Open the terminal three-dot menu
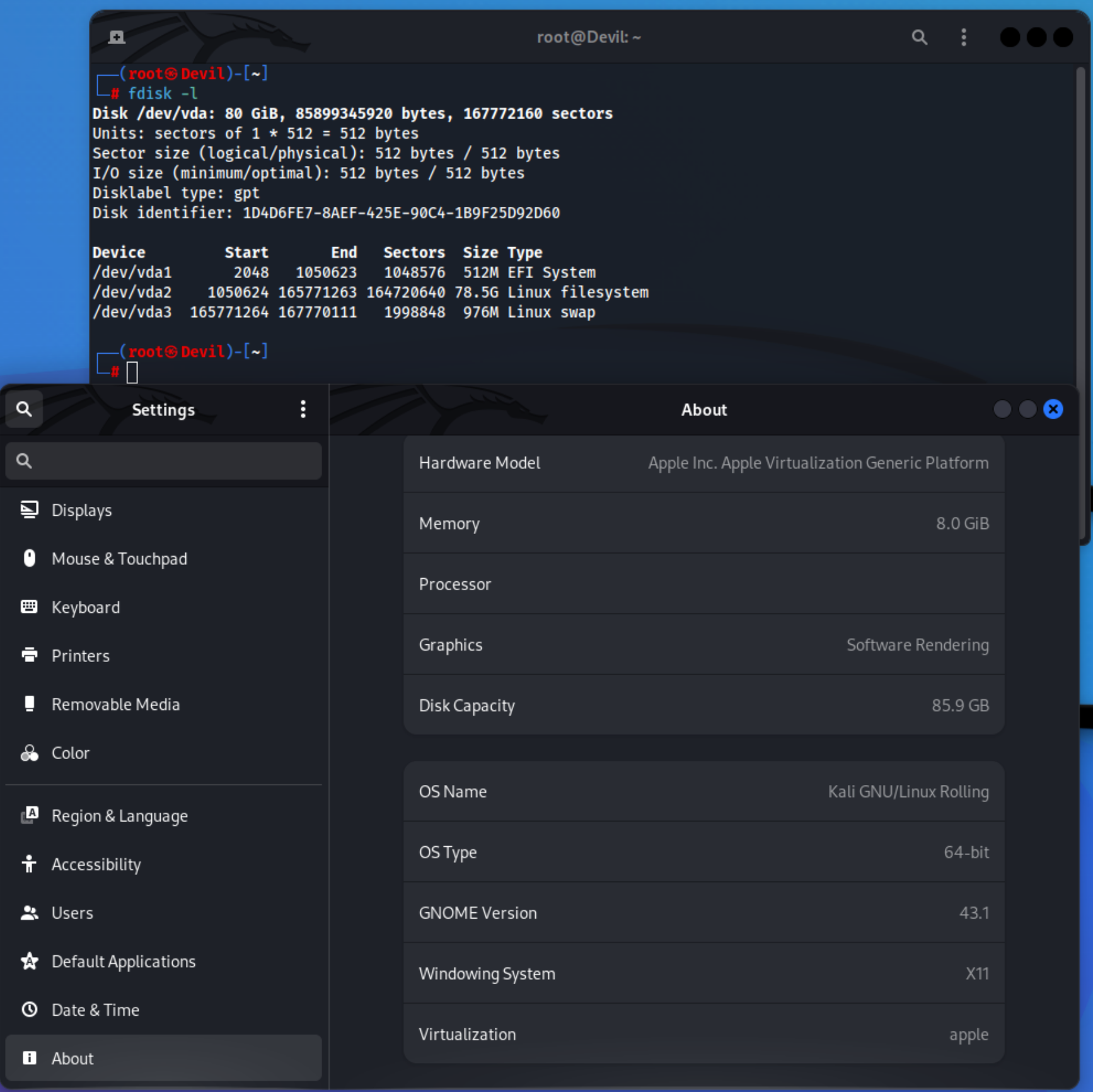1093x1092 pixels. pyautogui.click(x=963, y=37)
